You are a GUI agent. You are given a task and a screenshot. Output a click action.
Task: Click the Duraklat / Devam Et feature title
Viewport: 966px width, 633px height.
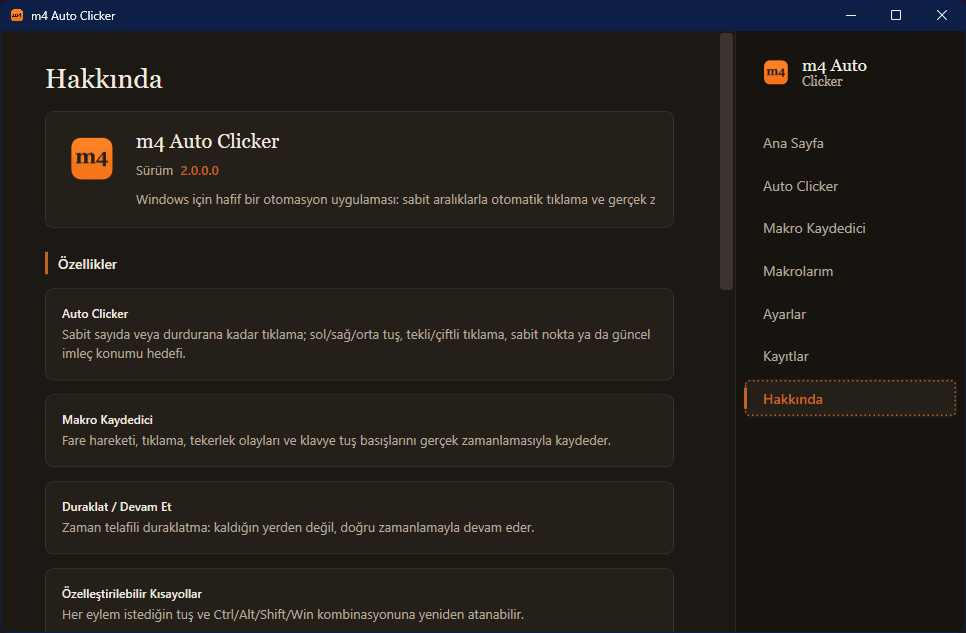coord(116,507)
